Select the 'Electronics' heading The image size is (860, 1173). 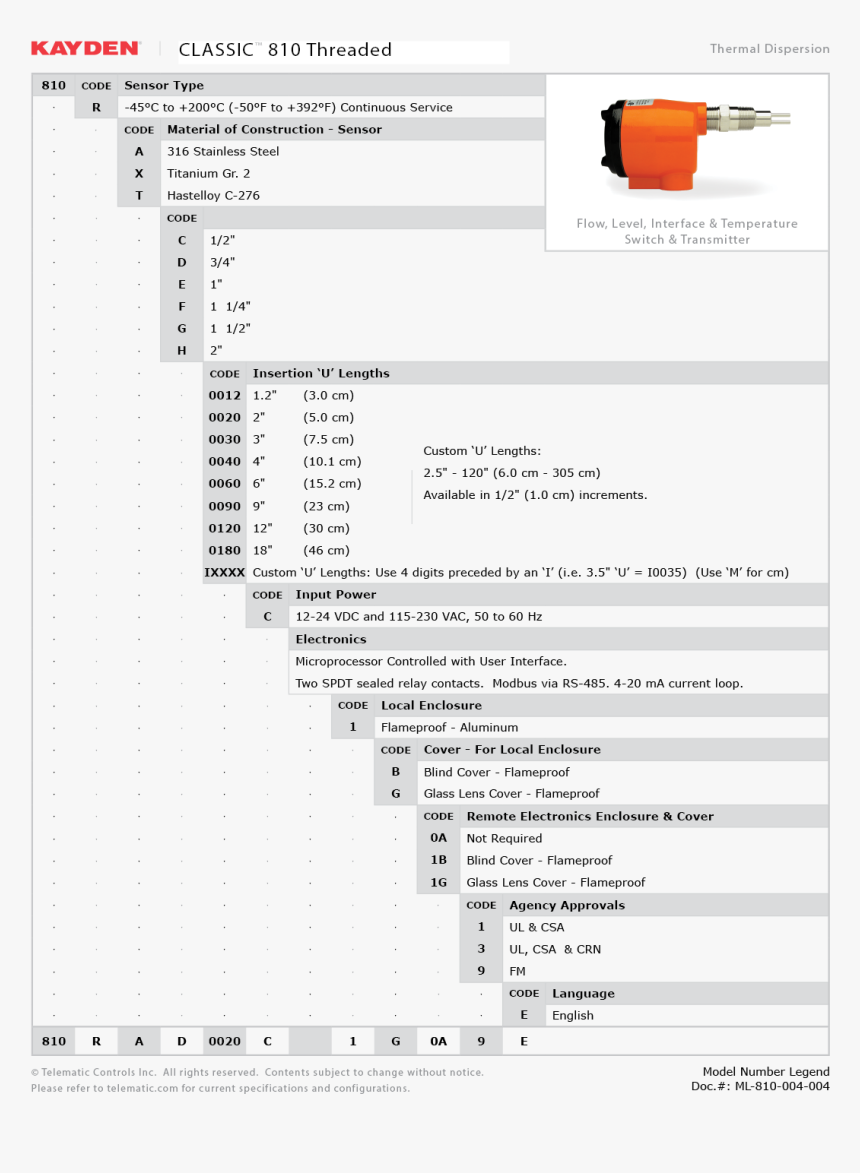pyautogui.click(x=331, y=640)
